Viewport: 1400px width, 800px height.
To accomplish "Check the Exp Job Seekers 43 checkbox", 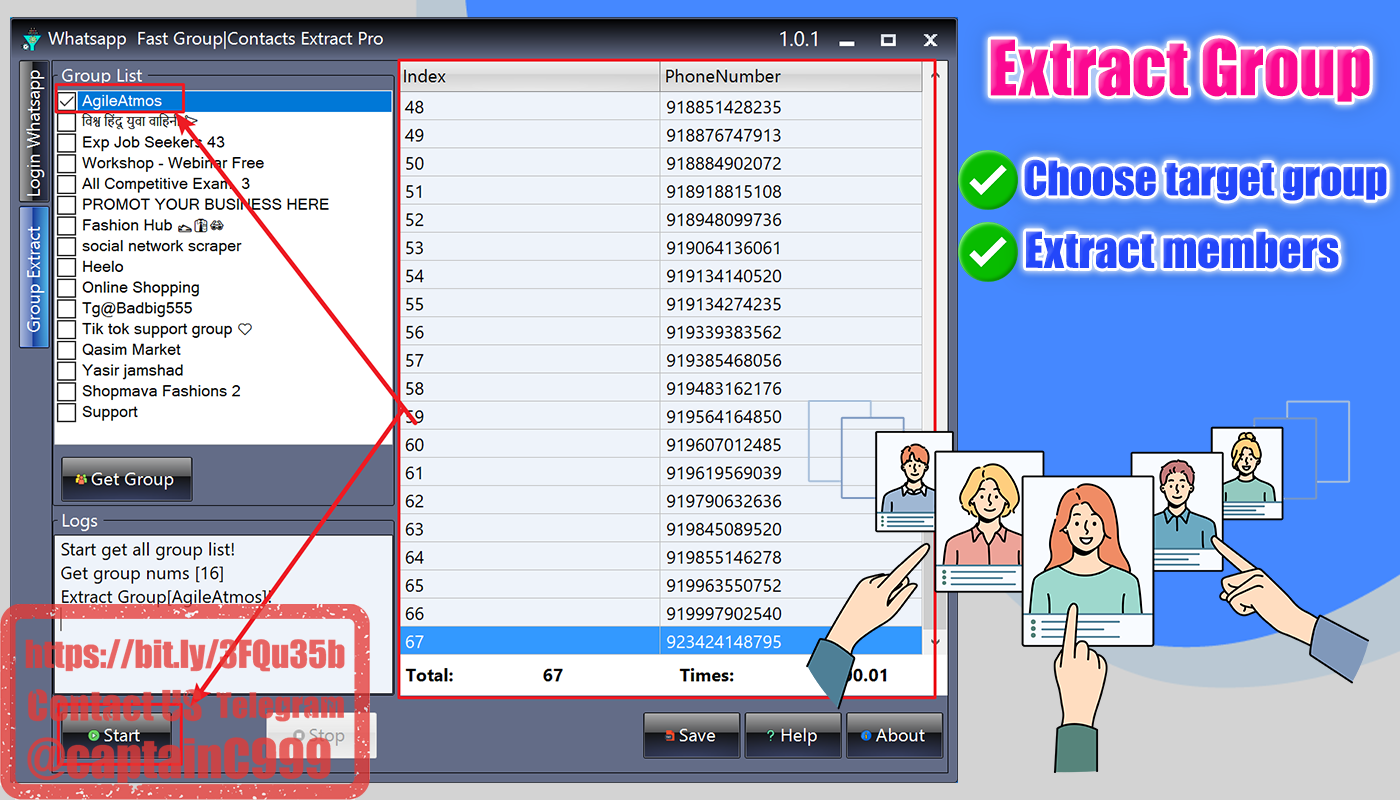I will (67, 142).
